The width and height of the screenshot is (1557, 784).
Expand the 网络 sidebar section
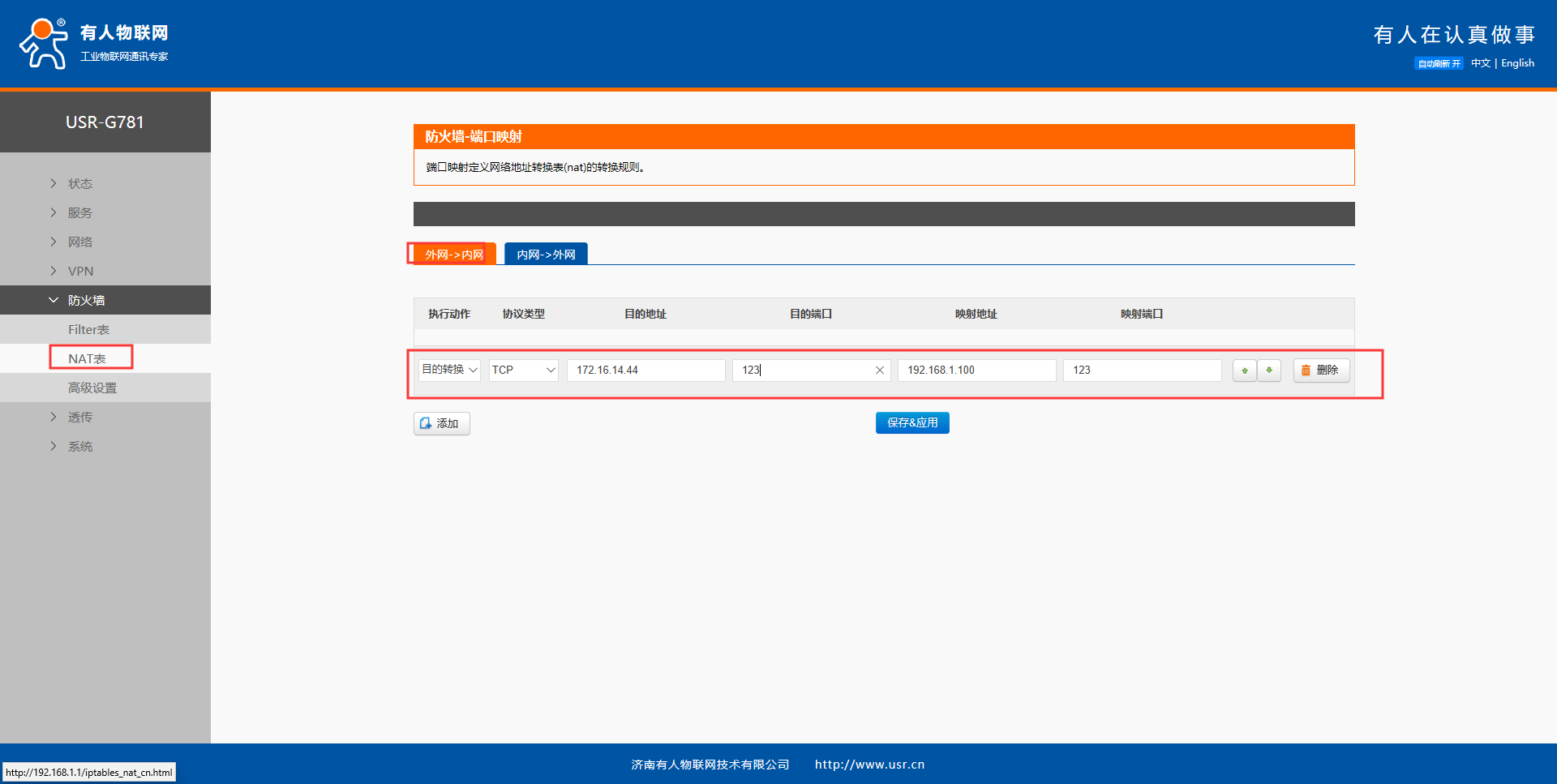pos(79,242)
